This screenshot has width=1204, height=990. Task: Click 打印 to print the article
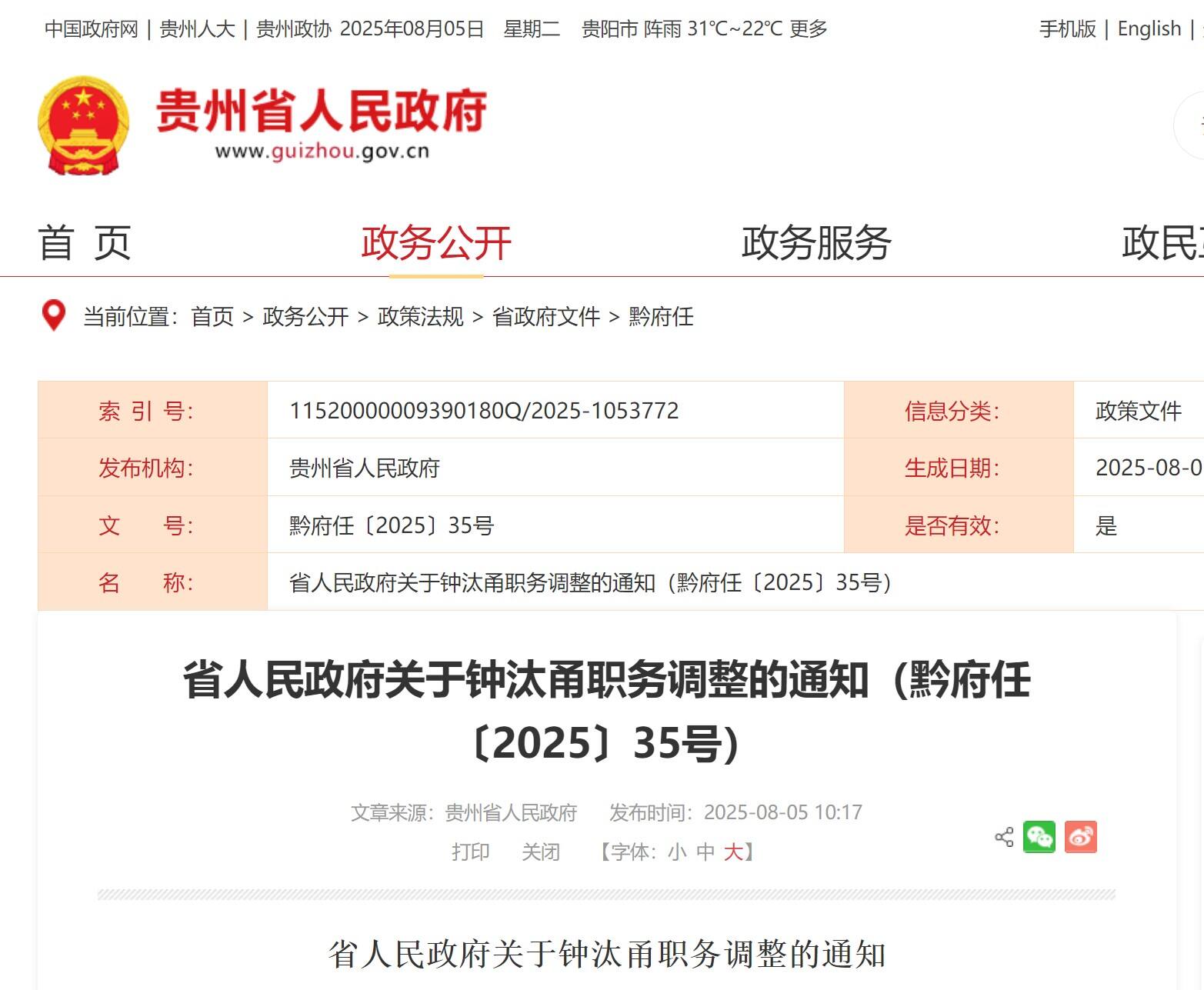click(x=470, y=852)
